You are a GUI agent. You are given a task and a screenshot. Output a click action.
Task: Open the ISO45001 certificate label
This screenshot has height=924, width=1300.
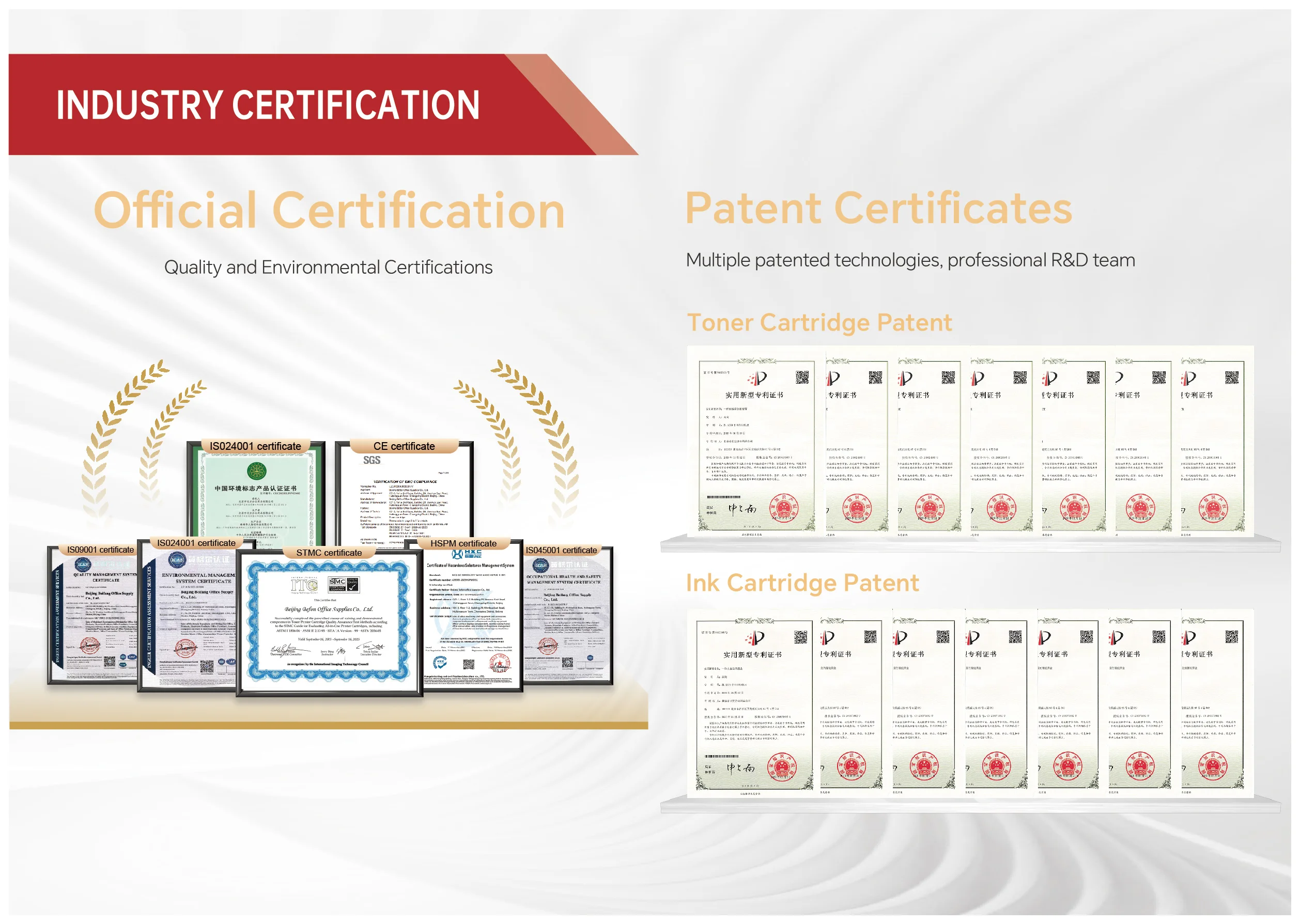coord(561,550)
